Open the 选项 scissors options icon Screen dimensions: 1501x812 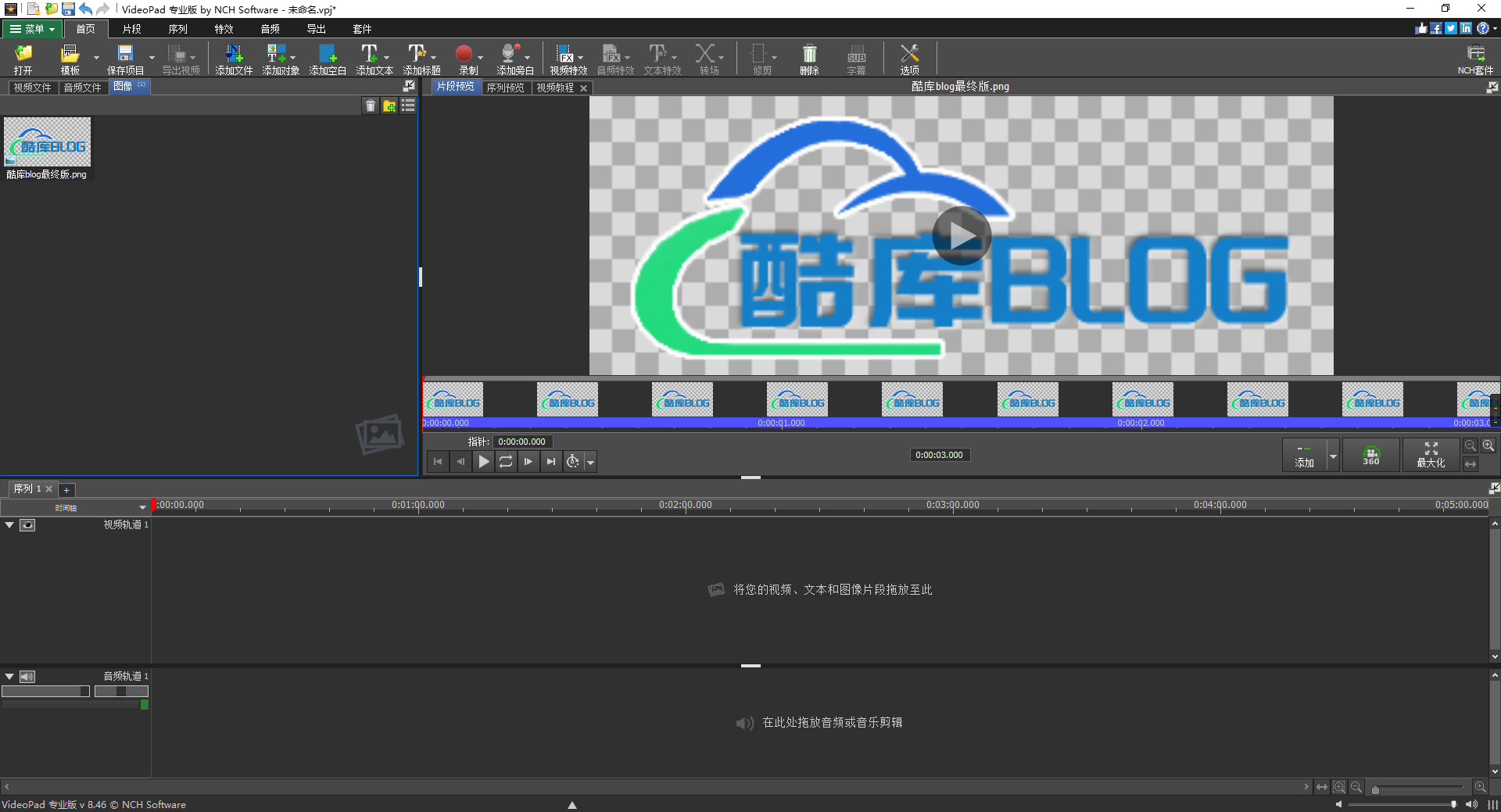(x=909, y=59)
